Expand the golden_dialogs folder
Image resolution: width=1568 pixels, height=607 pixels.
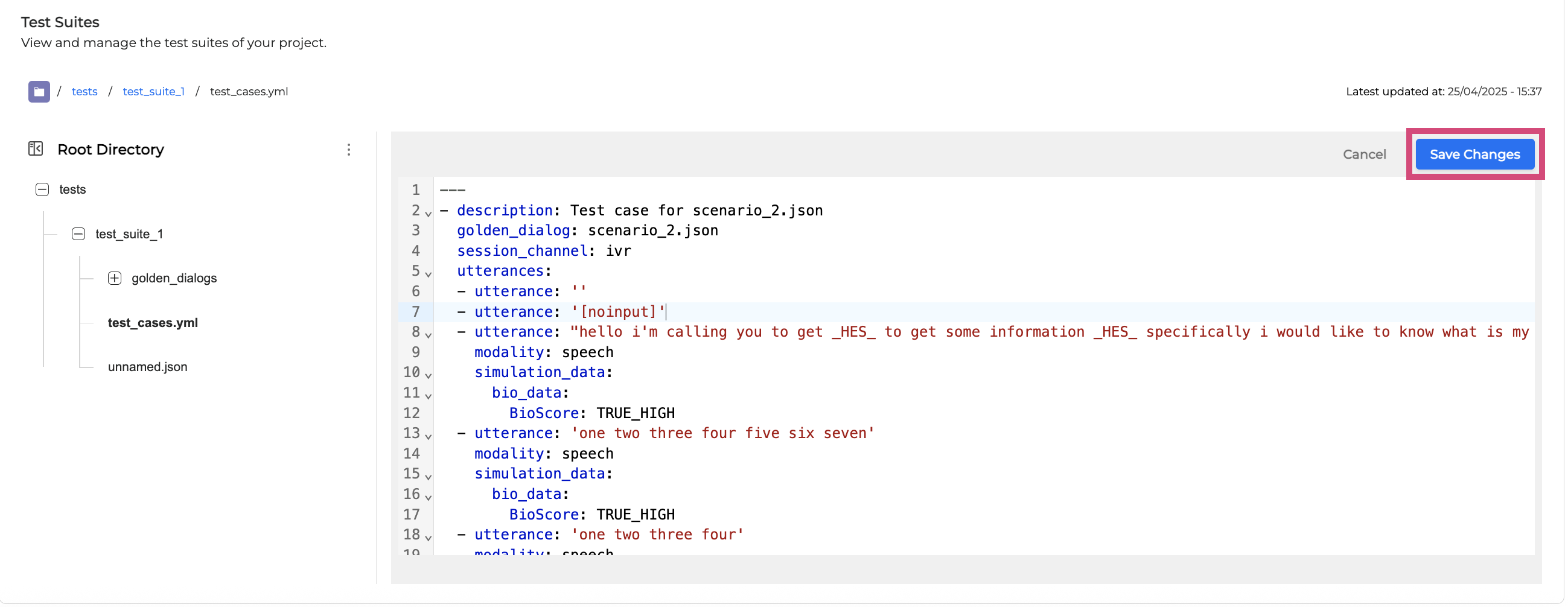[x=115, y=278]
